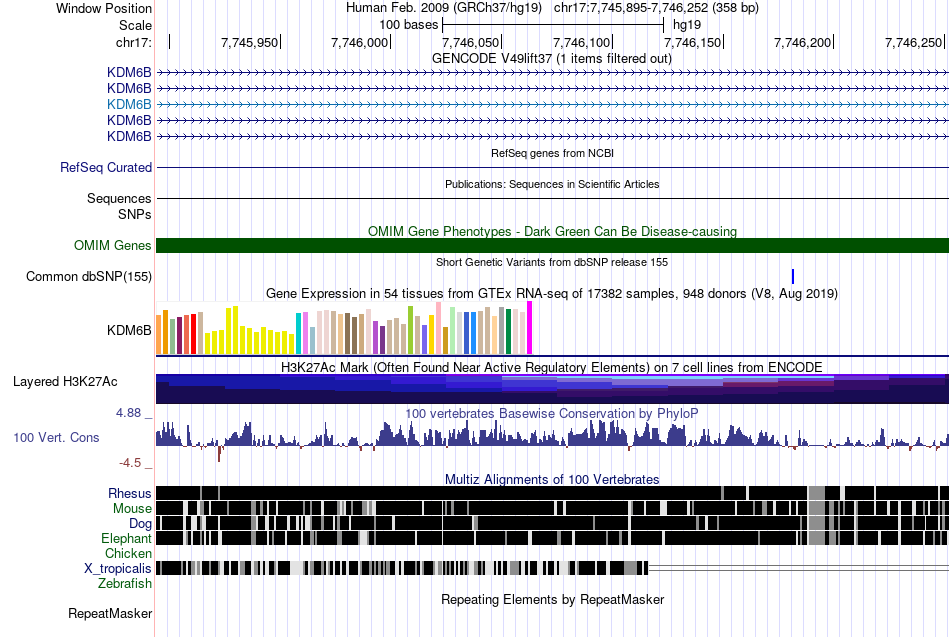Click the Rhesus alignment bar row
Viewport: 950px width, 637px height.
(x=553, y=493)
